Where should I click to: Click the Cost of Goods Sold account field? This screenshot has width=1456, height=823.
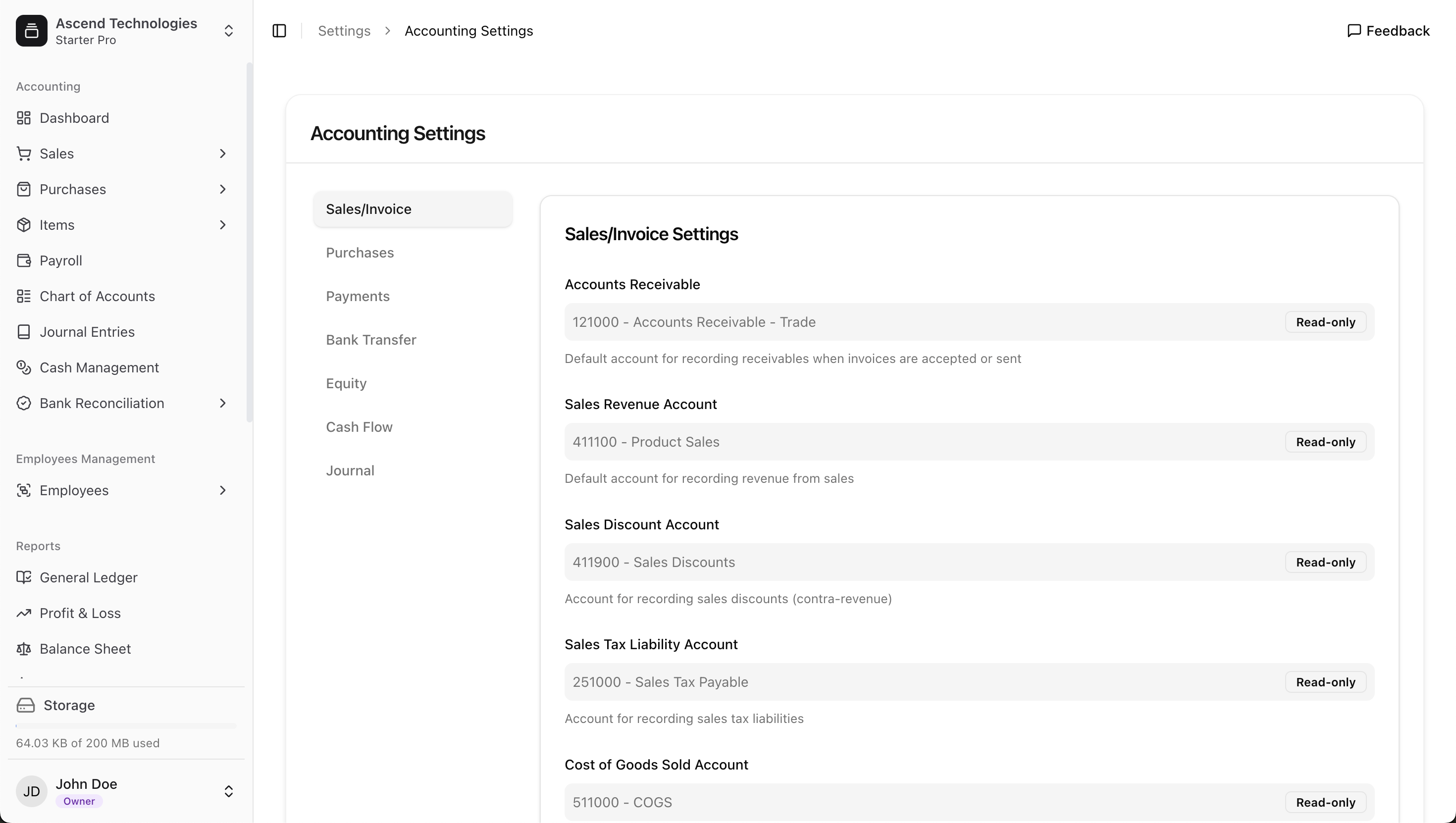[x=969, y=802]
